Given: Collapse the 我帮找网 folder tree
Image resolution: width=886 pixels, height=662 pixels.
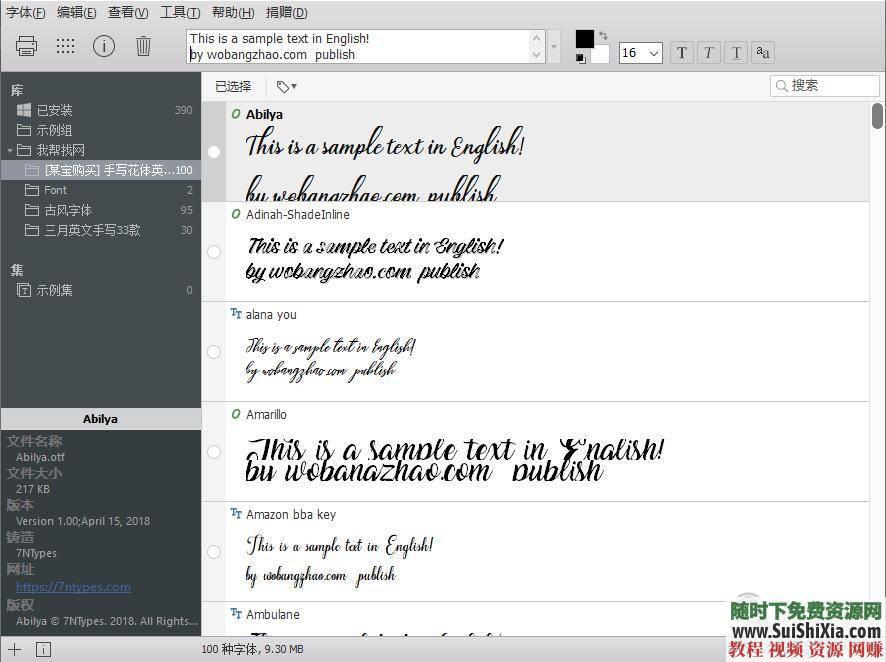Looking at the screenshot, I should click(x=10, y=150).
